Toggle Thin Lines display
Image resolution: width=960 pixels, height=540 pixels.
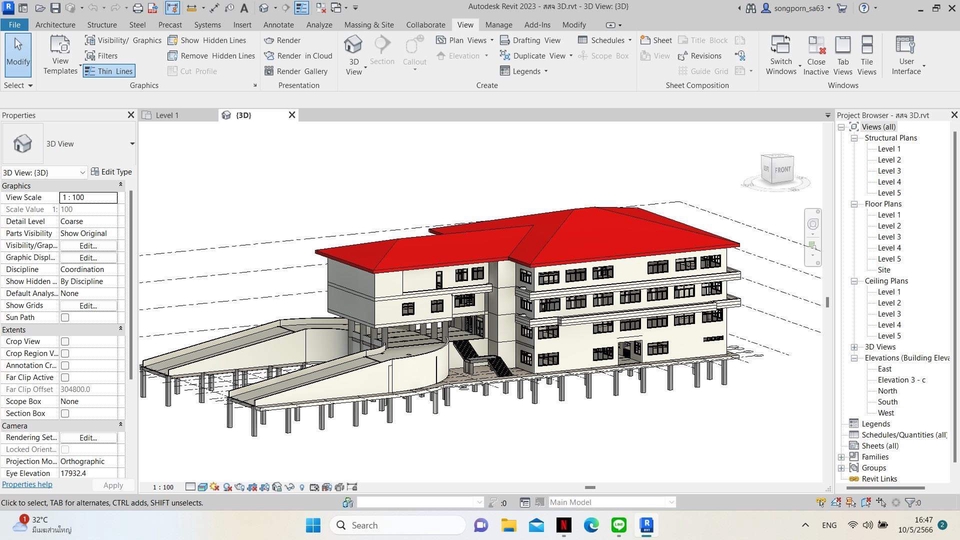(108, 71)
